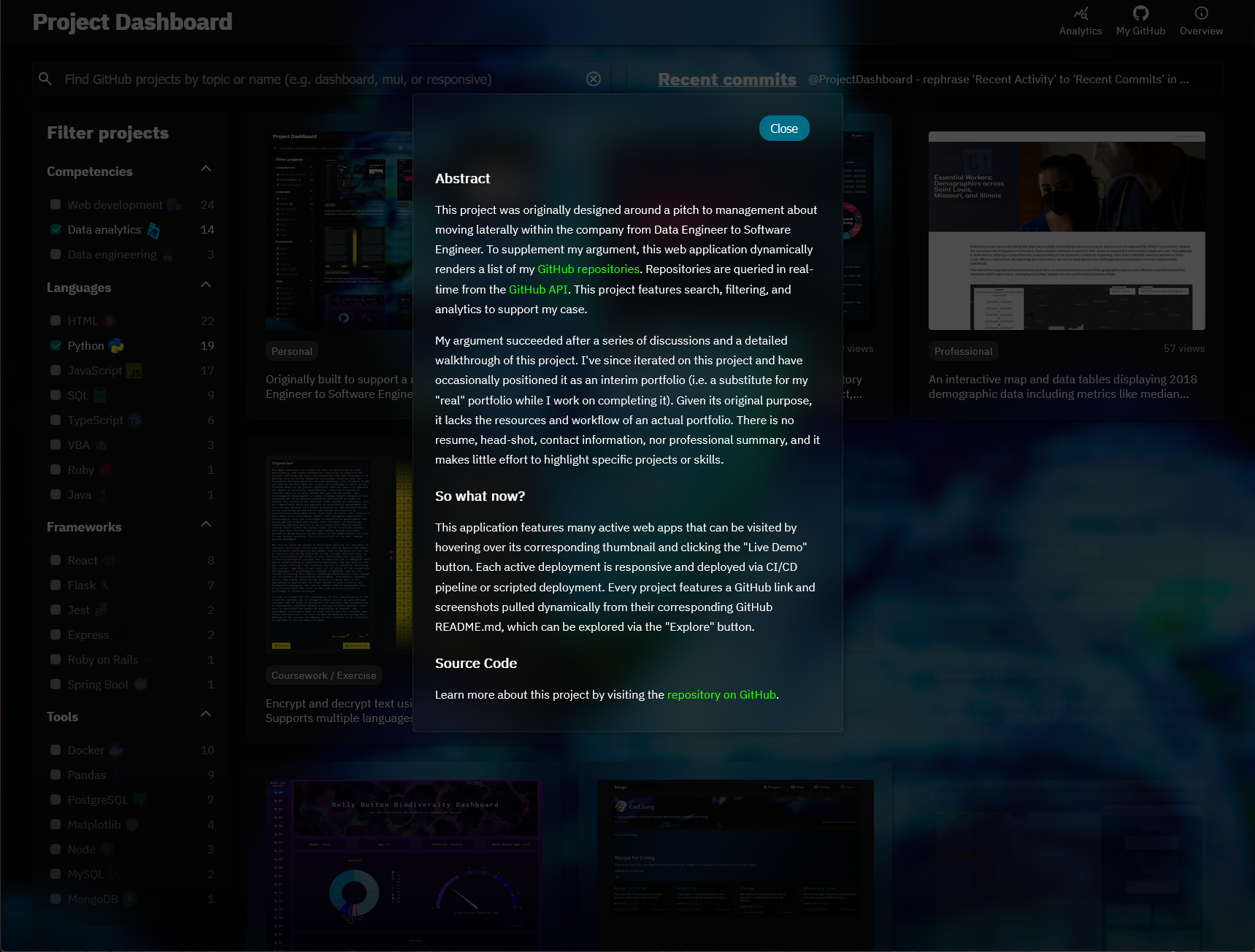Click the search magnifier icon

coord(45,79)
